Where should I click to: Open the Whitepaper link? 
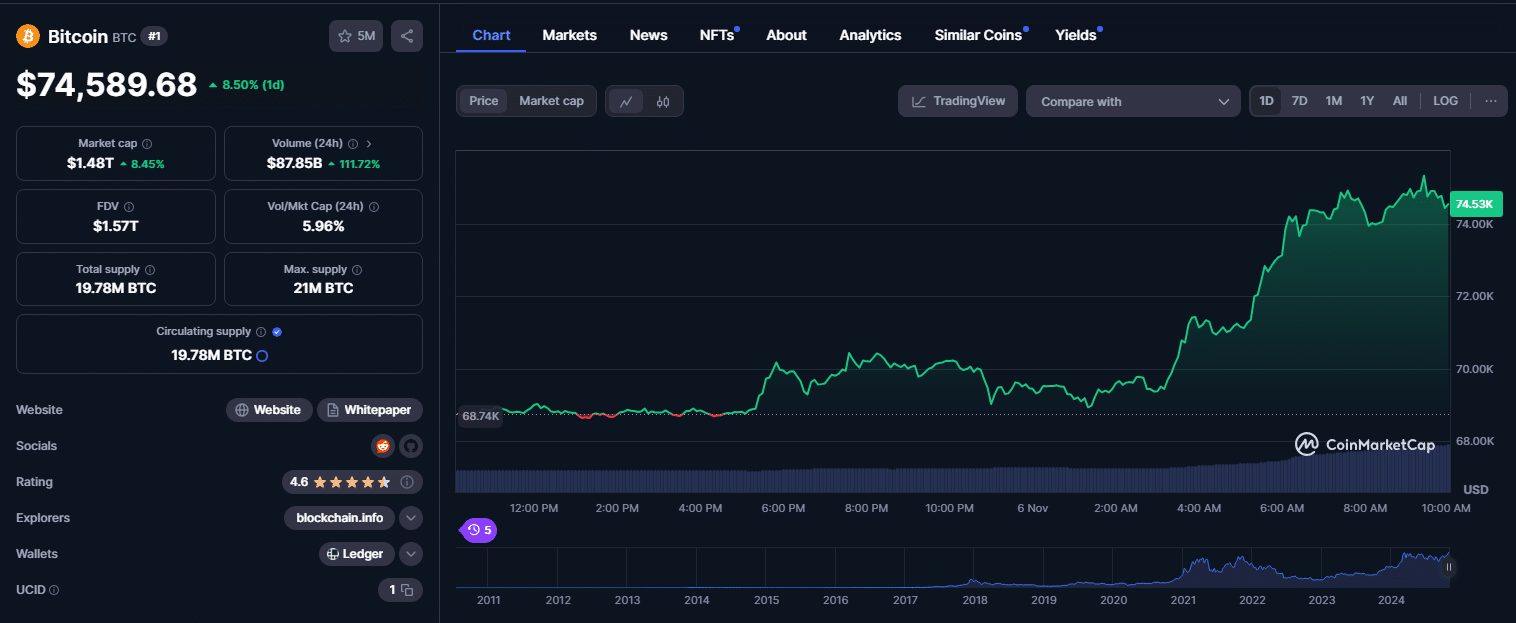coord(370,410)
